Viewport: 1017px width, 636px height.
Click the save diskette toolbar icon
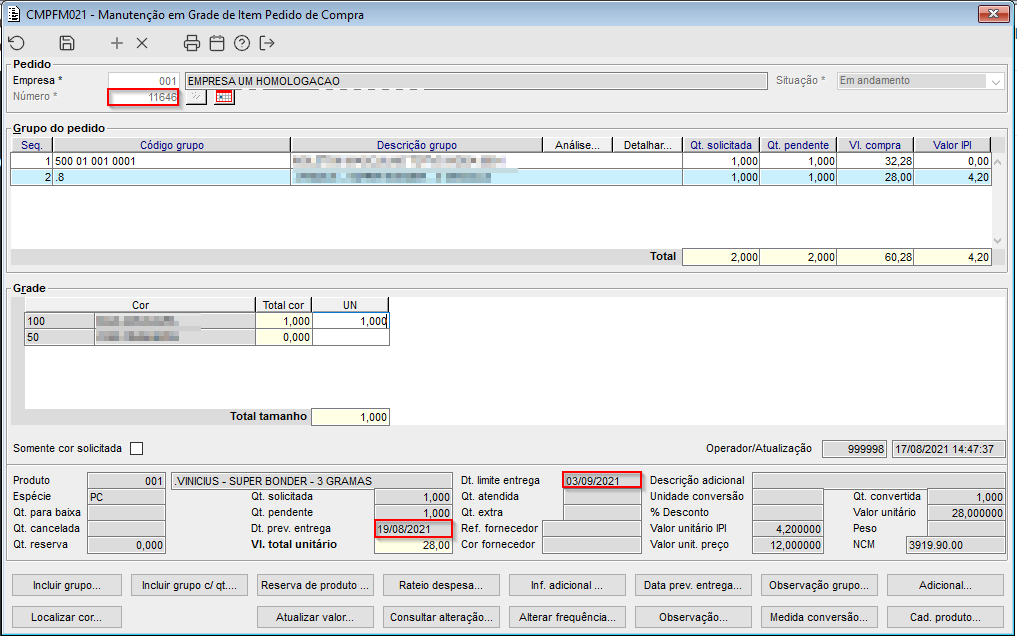coord(67,43)
